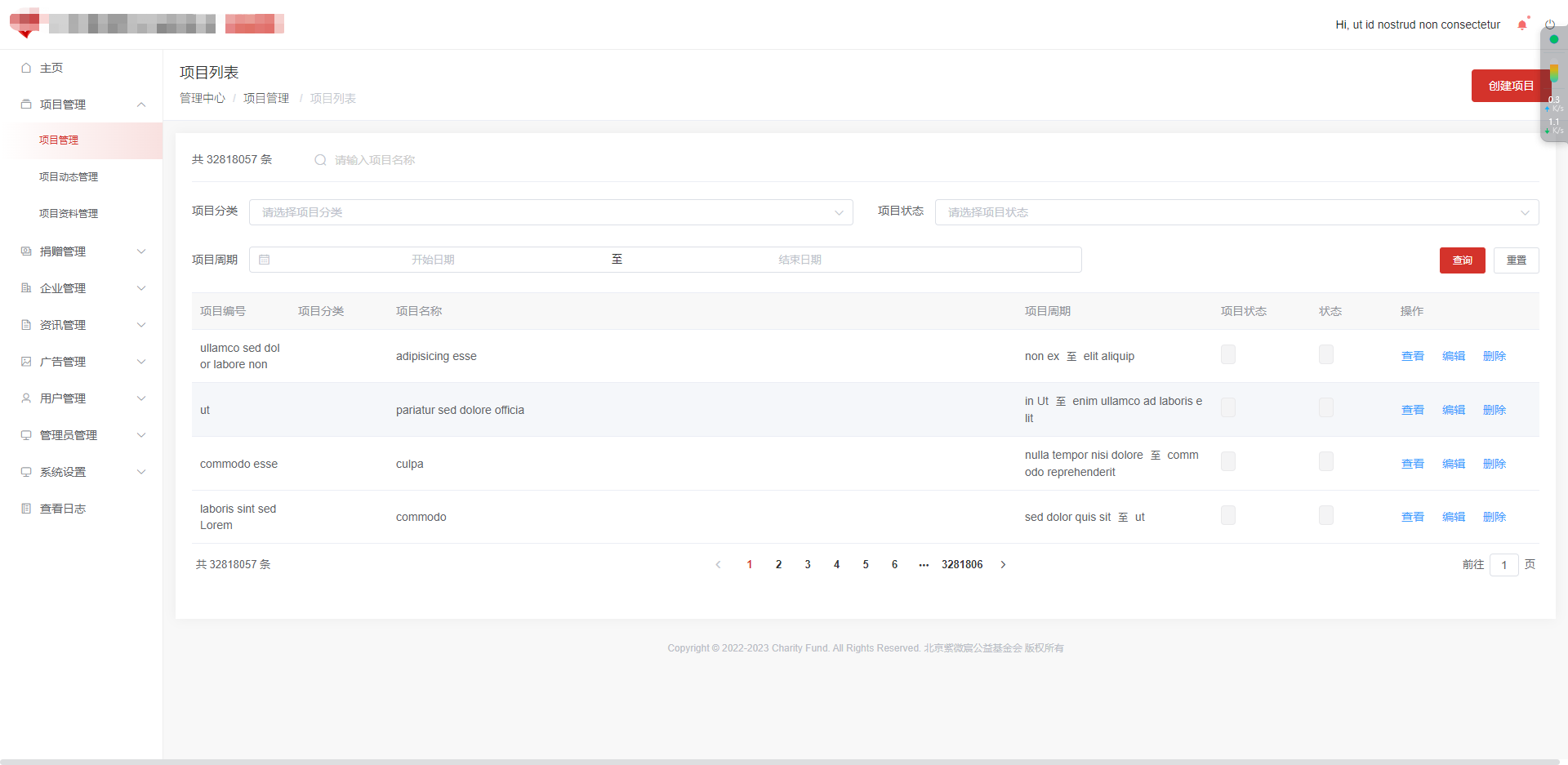Screen dimensions: 1568x765
Task: Expand the 系统设置 chevron
Action: [x=141, y=472]
